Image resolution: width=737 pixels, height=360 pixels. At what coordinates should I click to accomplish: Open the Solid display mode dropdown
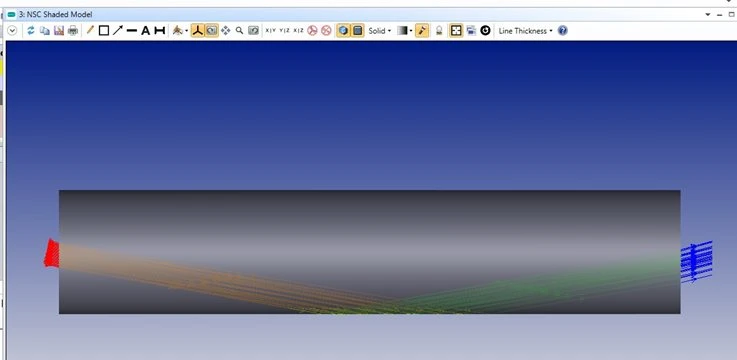[379, 31]
